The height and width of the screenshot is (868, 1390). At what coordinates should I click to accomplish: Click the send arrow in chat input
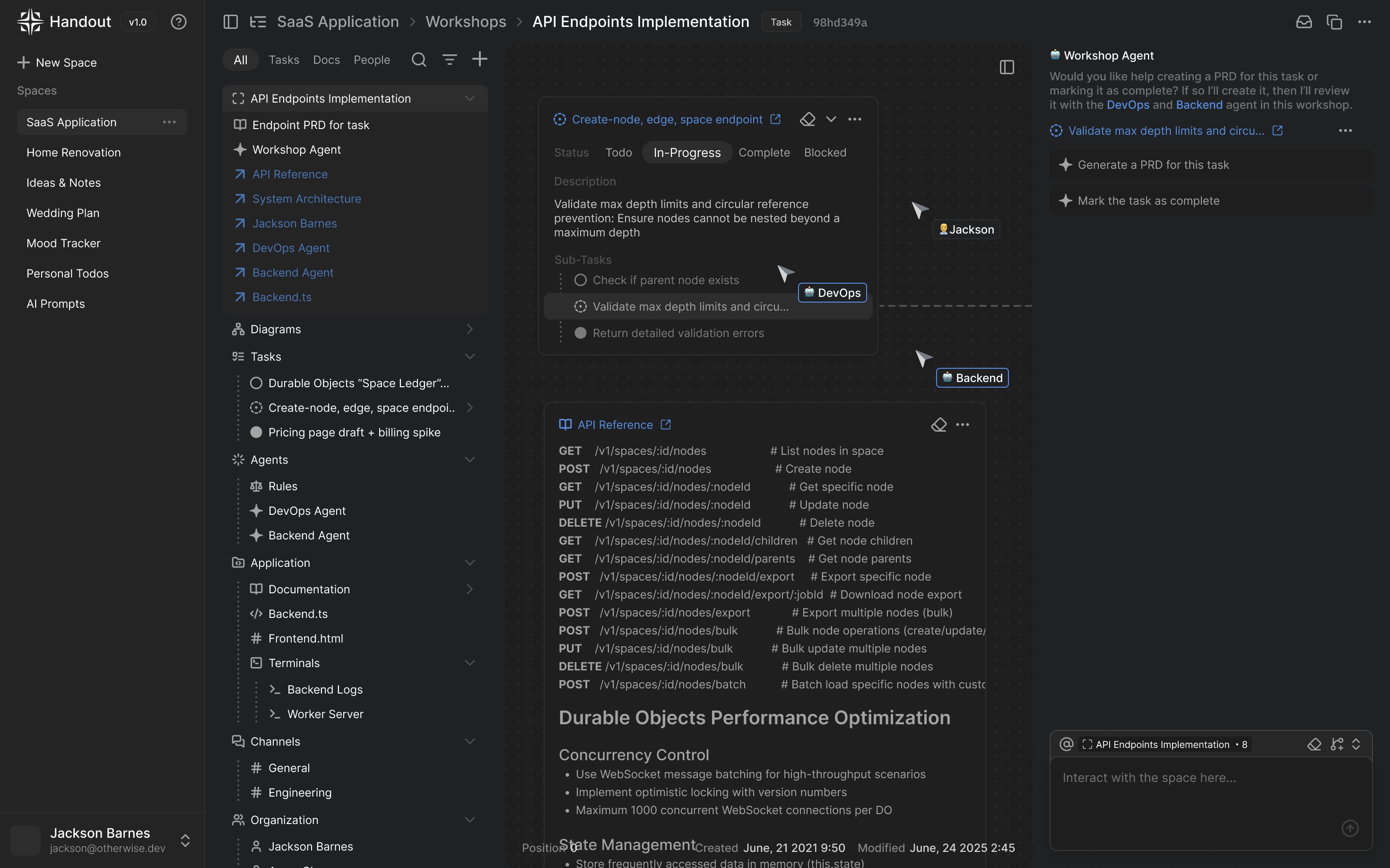[1349, 828]
